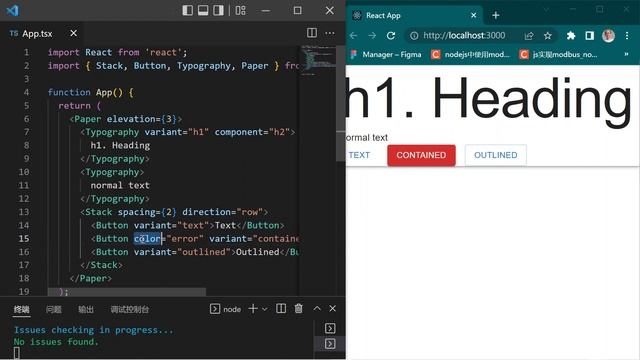Open the Chrome profile avatar
Screen dimensions: 640x360
pyautogui.click(x=608, y=36)
